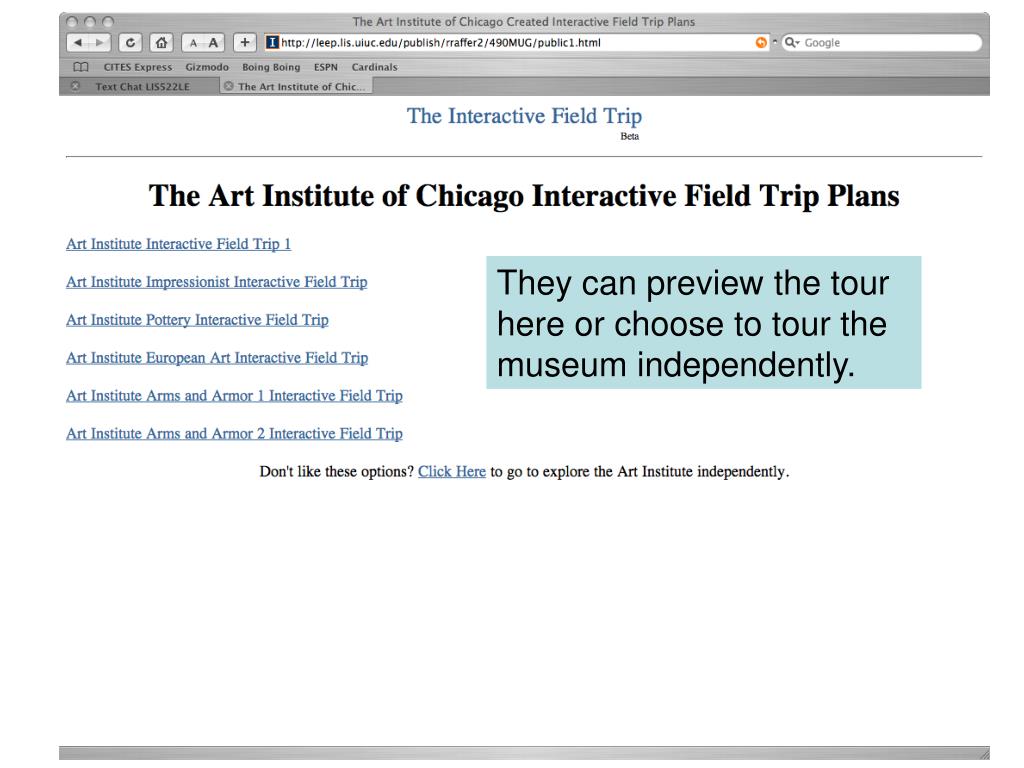This screenshot has height=768, width=1024.
Task: Add bookmark with the plus button
Action: pyautogui.click(x=244, y=43)
